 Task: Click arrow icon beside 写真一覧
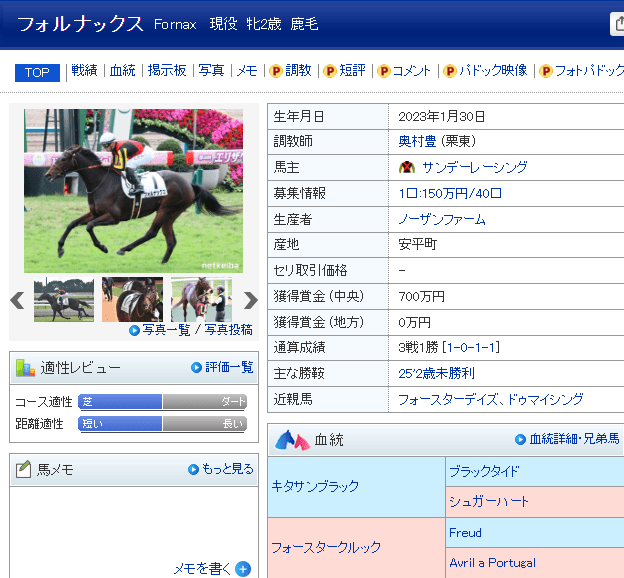pyautogui.click(x=135, y=330)
